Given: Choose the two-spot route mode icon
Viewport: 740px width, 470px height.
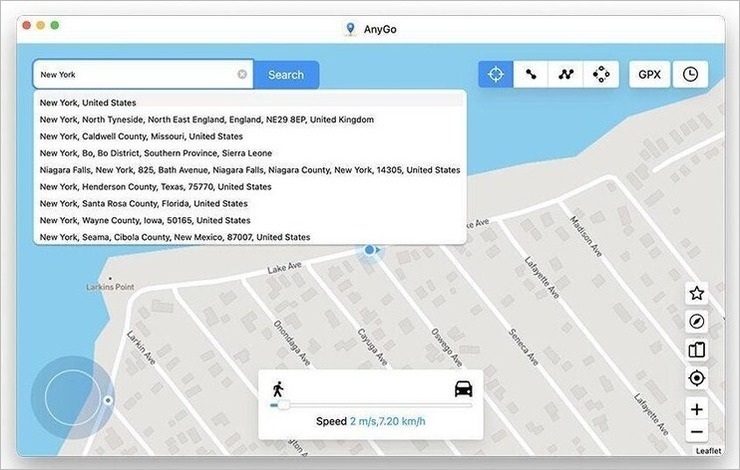Looking at the screenshot, I should click(531, 74).
